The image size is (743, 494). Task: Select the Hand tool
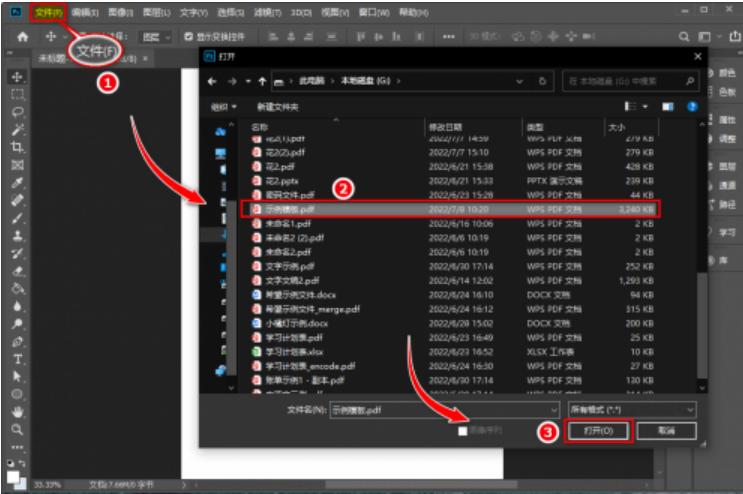pos(17,412)
